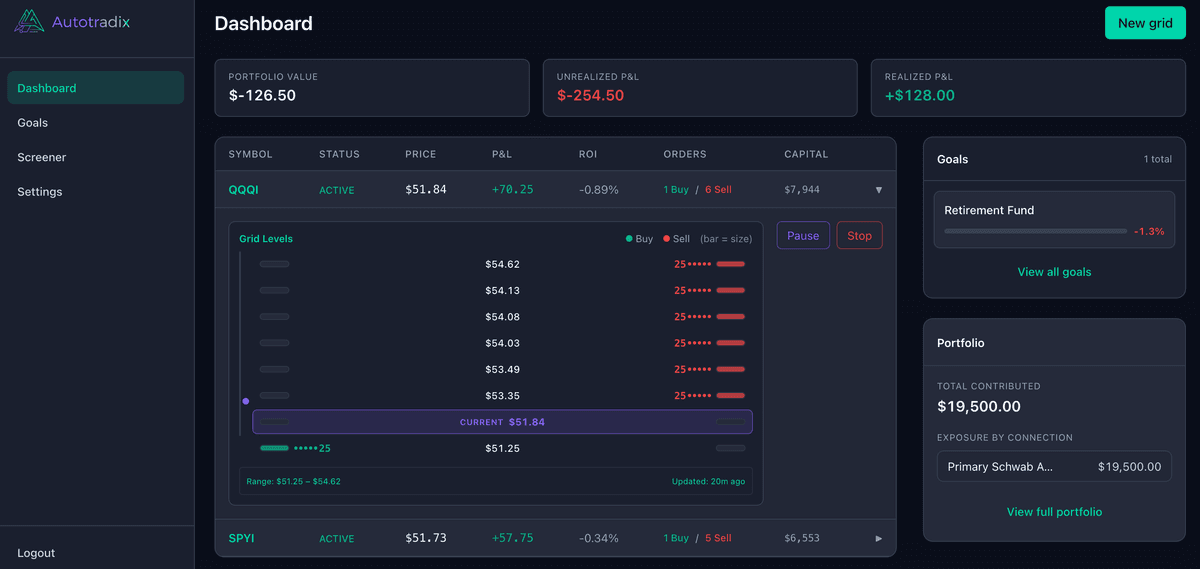
Task: Click the +70.25 P&L value
Action: tap(512, 190)
